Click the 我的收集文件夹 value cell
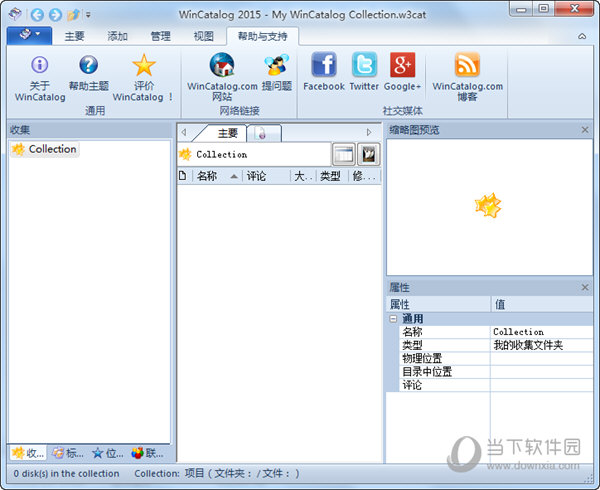This screenshot has width=600, height=490. pos(541,345)
